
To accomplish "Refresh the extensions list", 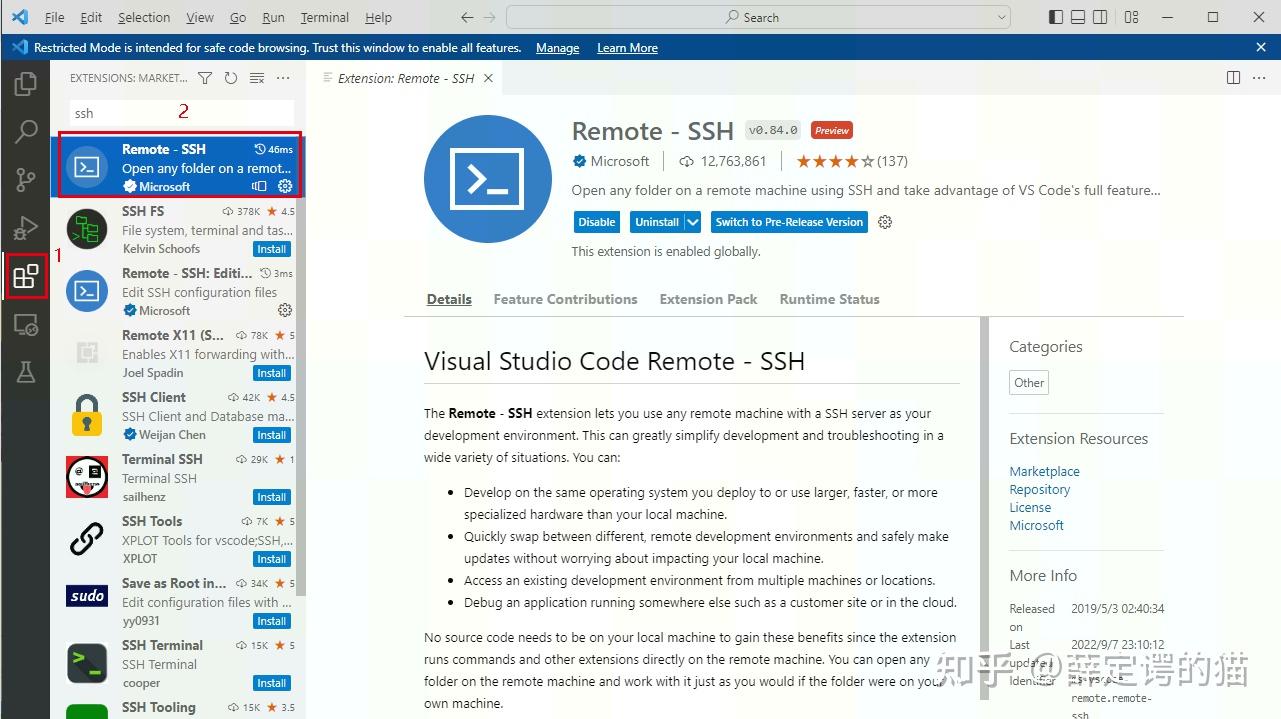I will coord(230,77).
